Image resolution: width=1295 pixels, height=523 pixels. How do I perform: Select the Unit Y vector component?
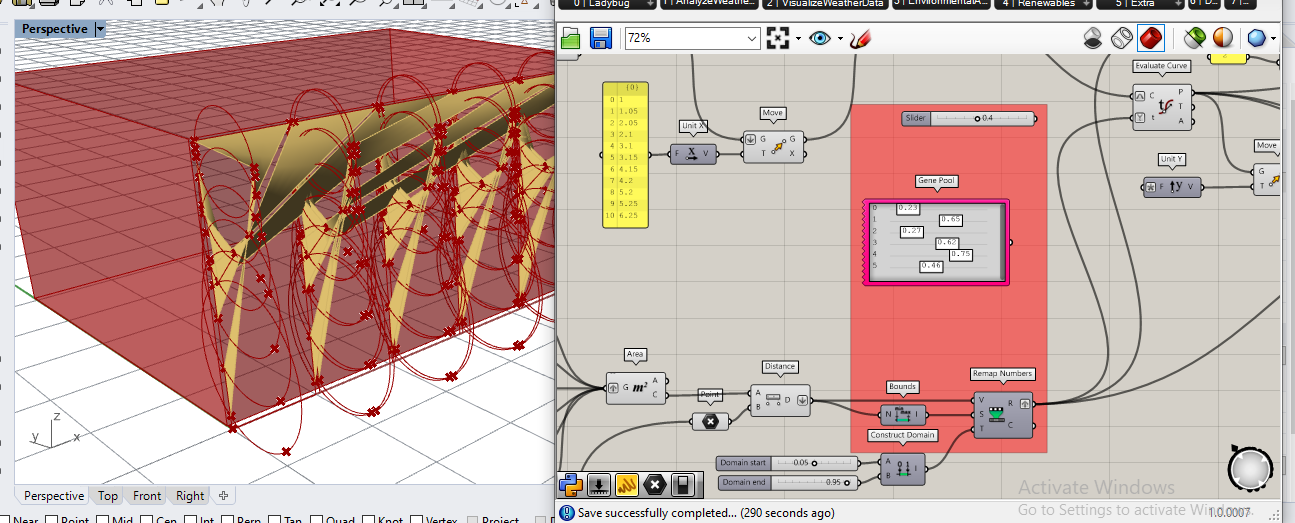[x=1171, y=186]
